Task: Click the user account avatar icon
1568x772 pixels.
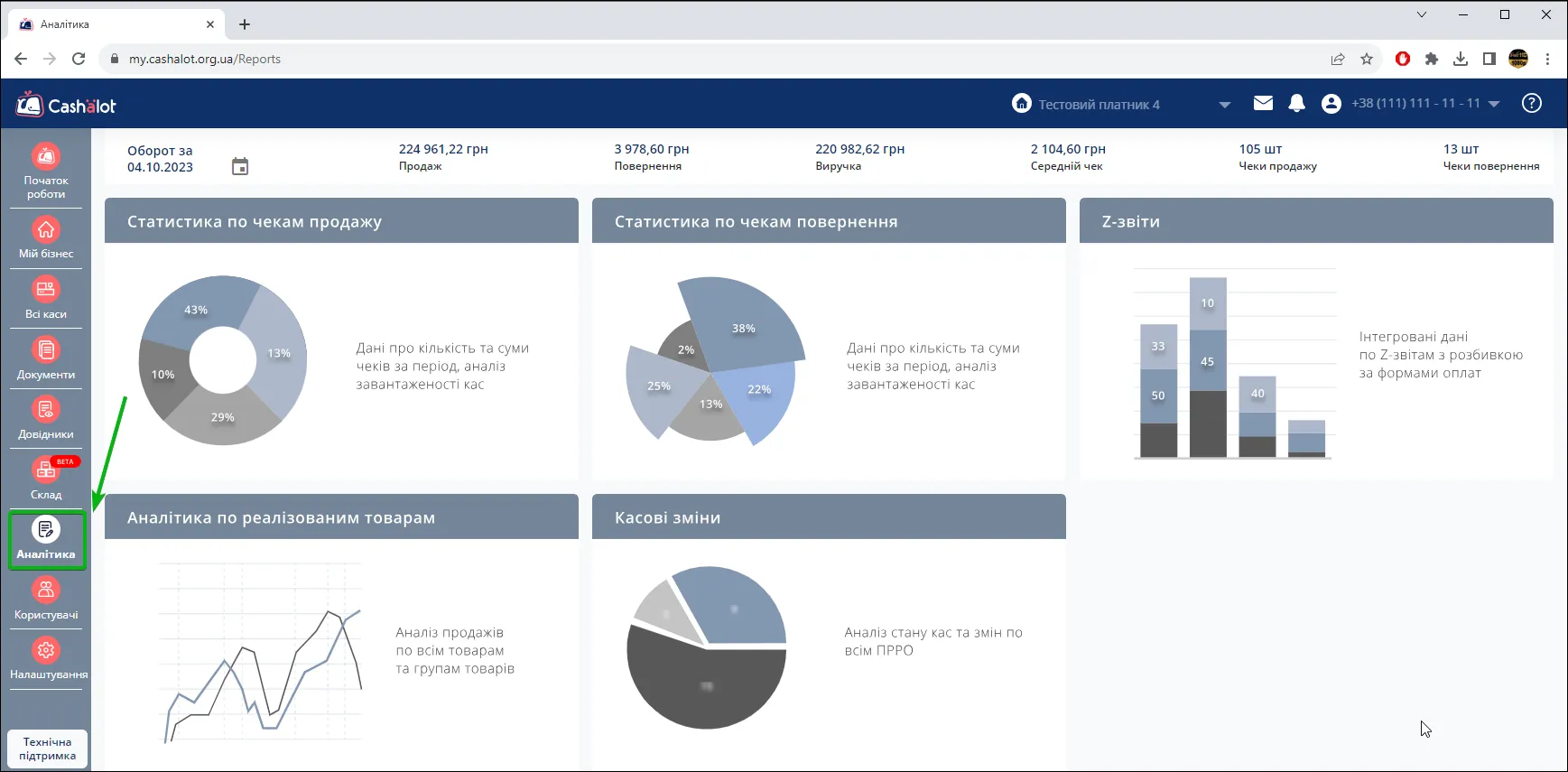Action: click(x=1331, y=104)
